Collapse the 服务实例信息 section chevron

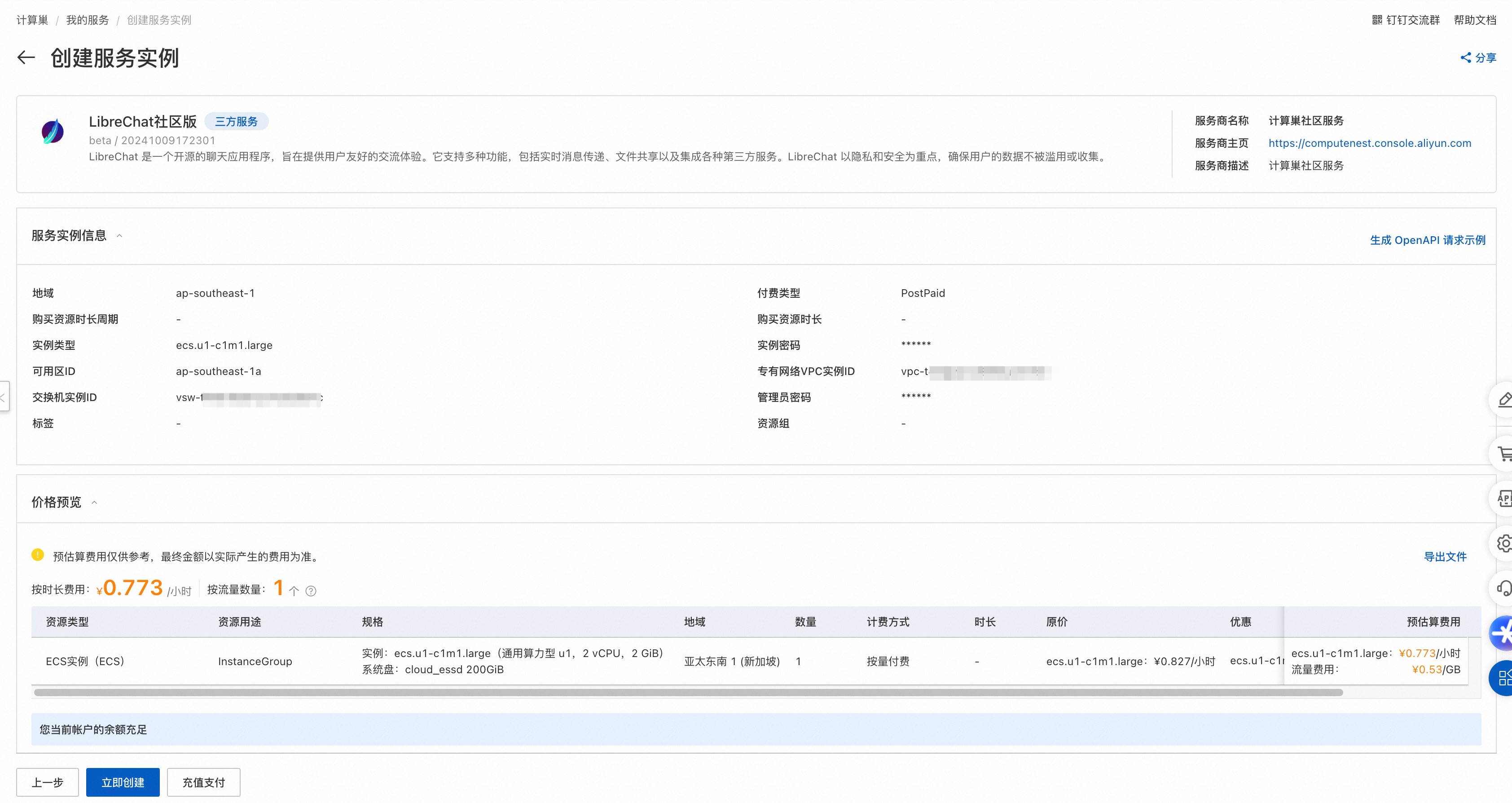(119, 236)
